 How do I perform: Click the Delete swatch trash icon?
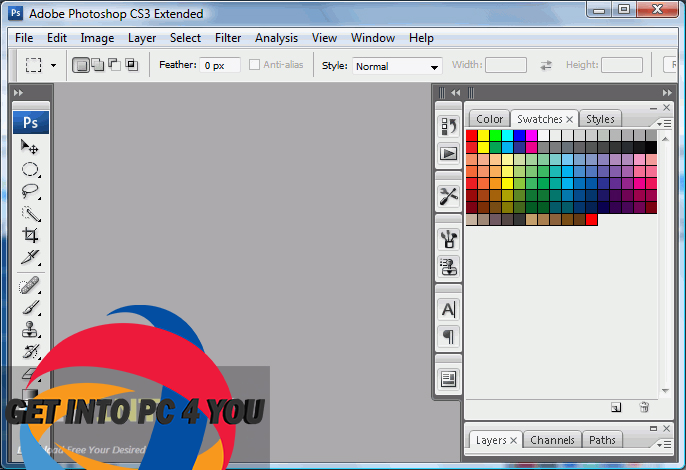(644, 407)
